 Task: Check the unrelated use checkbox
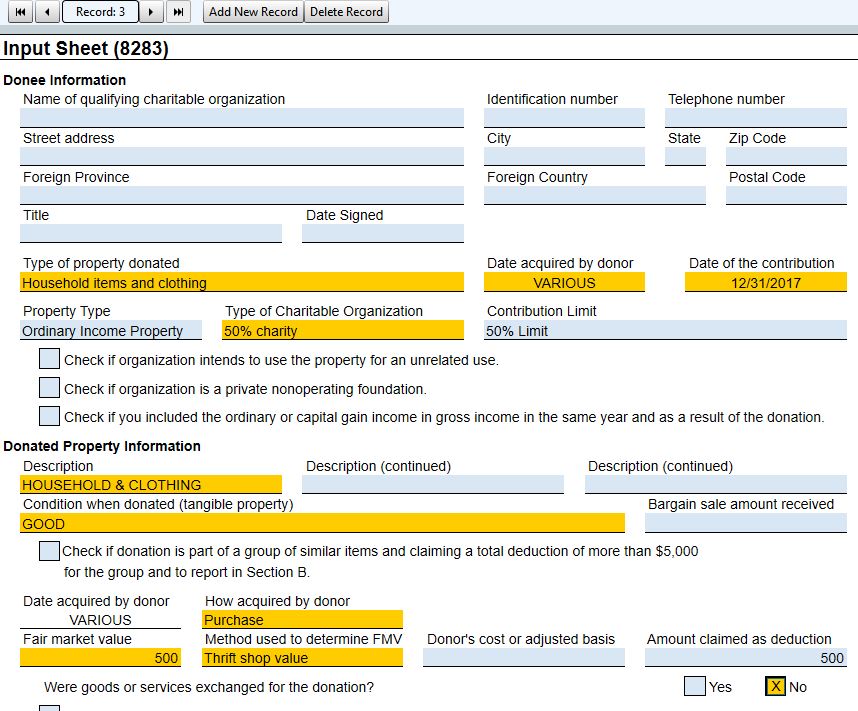pyautogui.click(x=49, y=359)
